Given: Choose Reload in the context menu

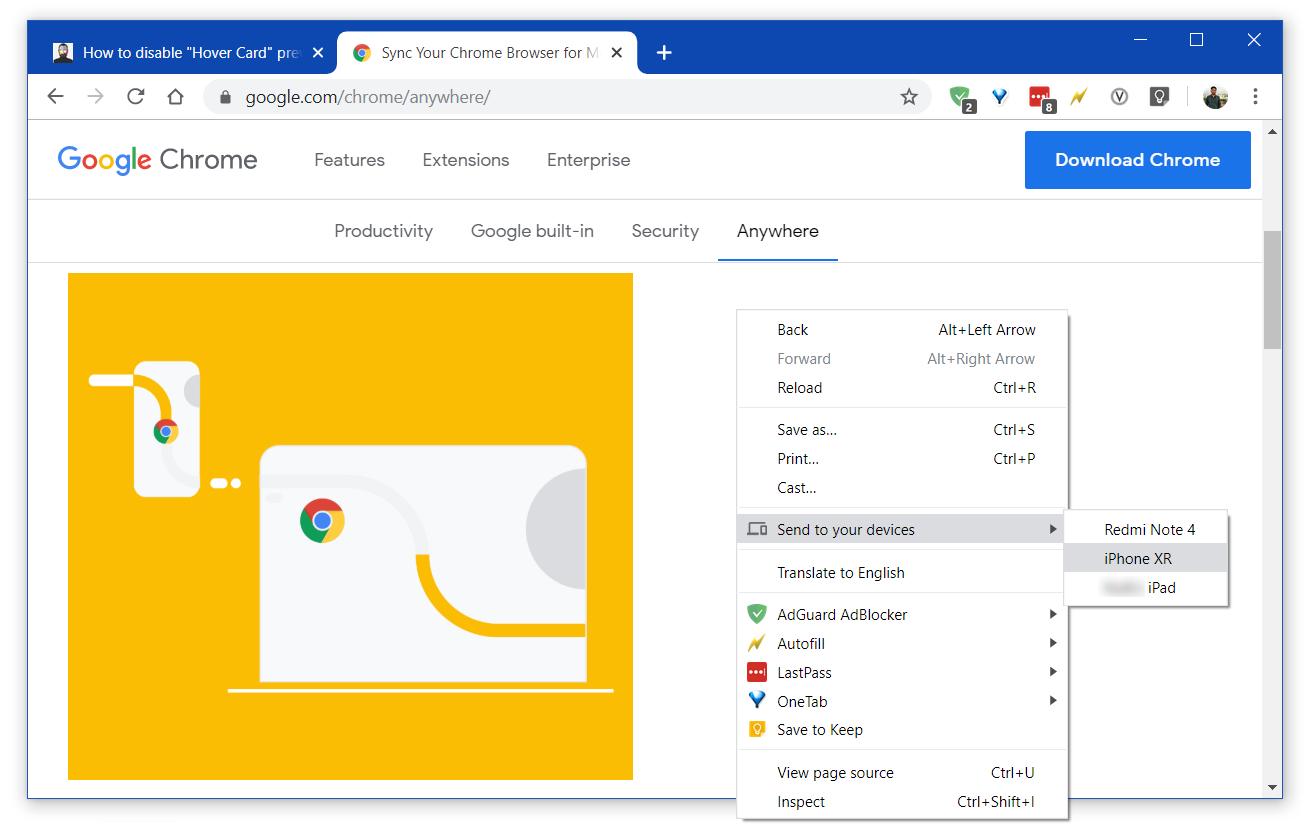Looking at the screenshot, I should pos(902,388).
